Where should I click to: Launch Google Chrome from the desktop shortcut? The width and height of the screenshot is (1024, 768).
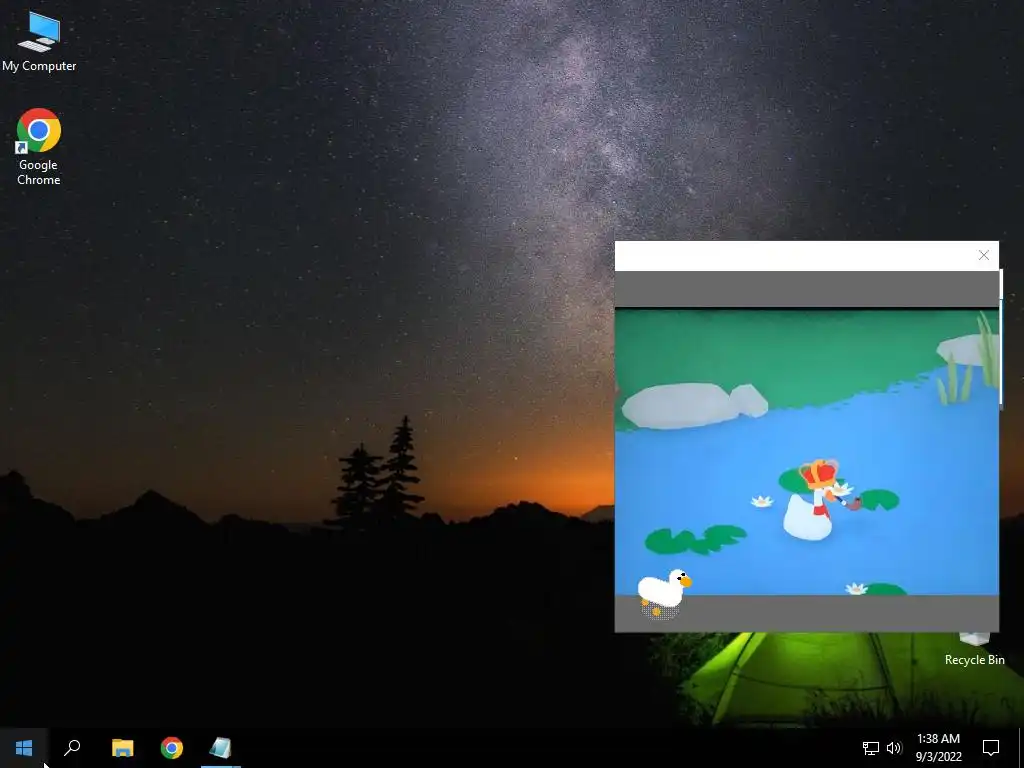tap(39, 146)
